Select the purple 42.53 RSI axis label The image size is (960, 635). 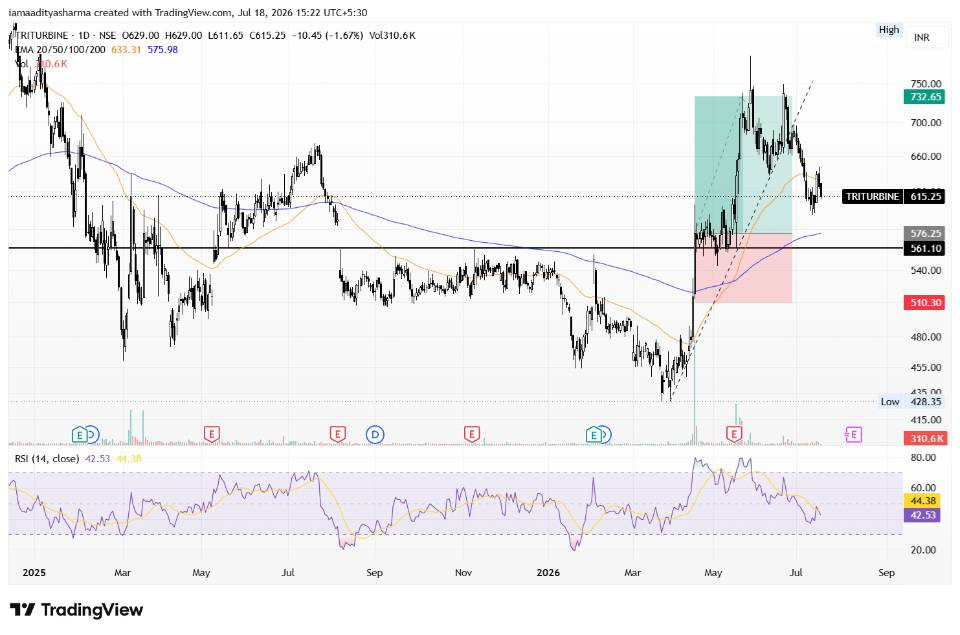point(924,515)
